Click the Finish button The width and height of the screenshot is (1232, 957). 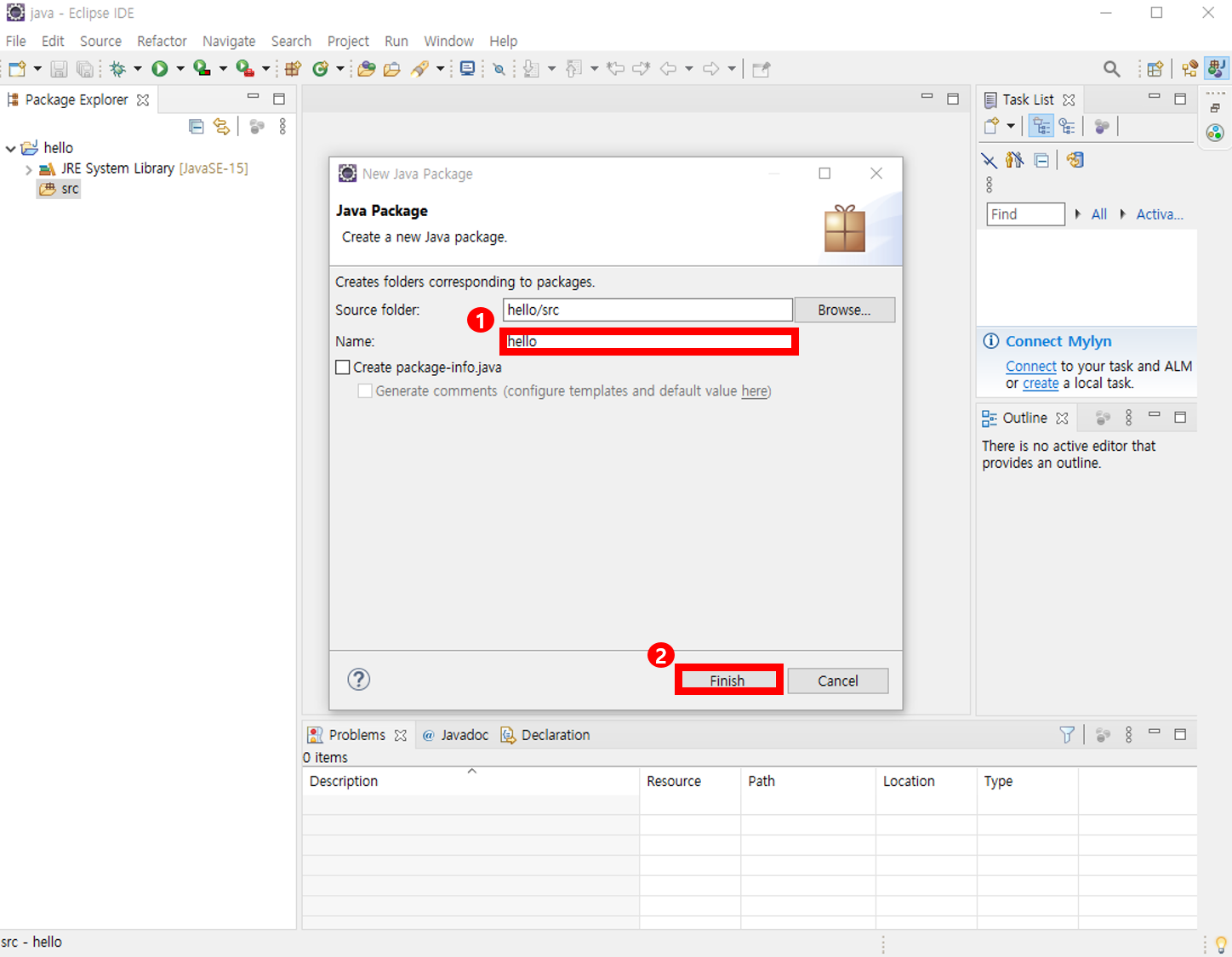727,681
